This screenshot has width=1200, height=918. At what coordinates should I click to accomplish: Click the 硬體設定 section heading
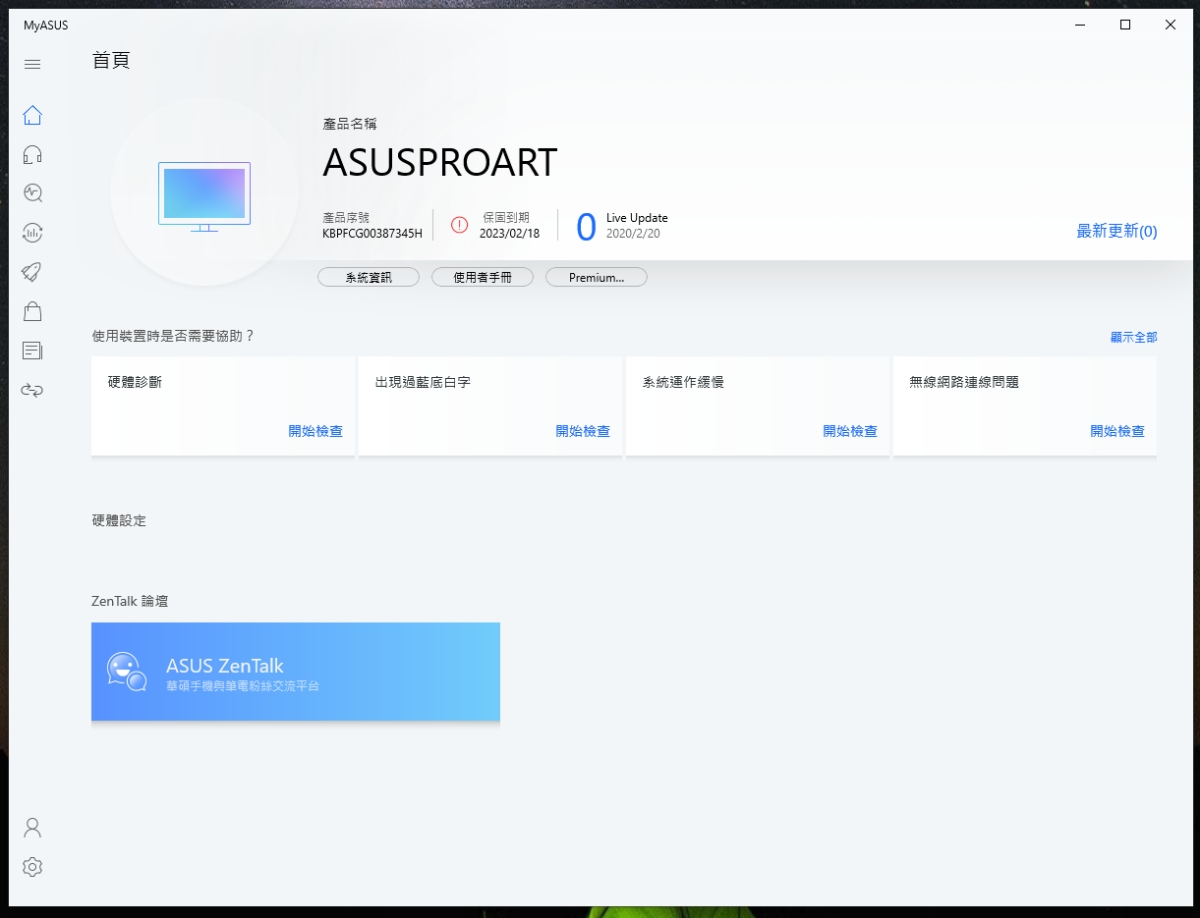[x=118, y=521]
